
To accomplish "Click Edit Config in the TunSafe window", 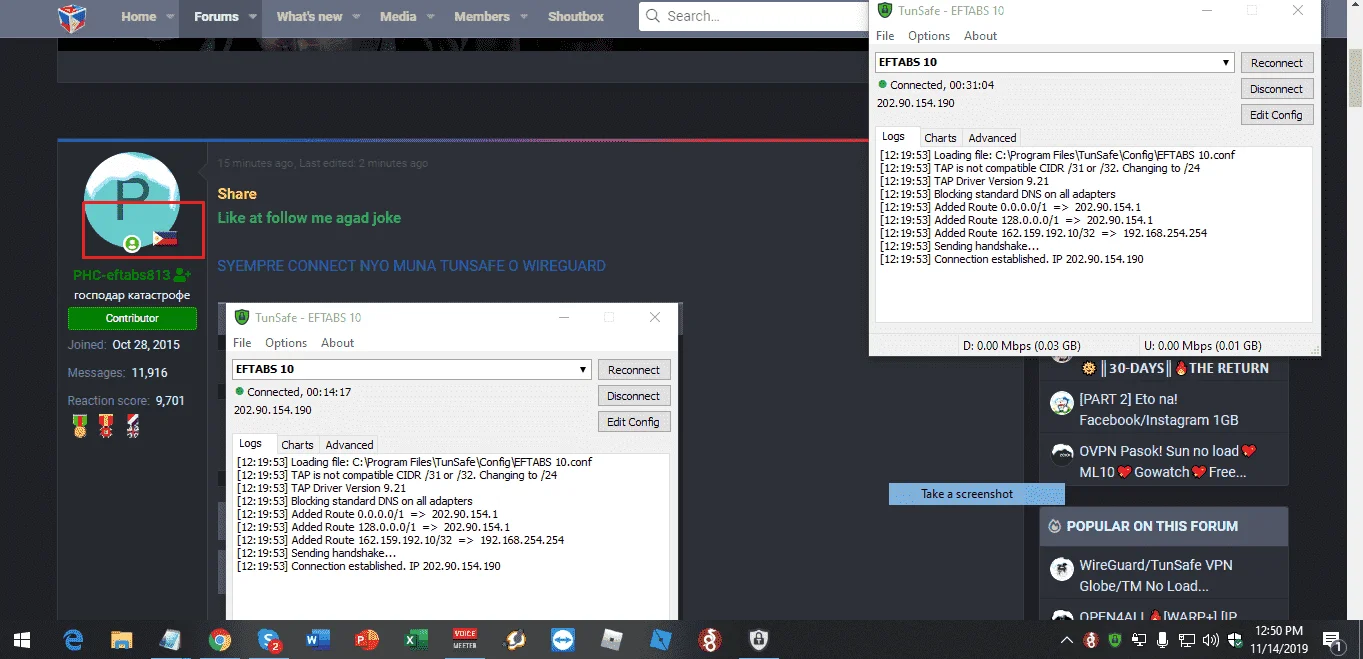I will 1277,114.
